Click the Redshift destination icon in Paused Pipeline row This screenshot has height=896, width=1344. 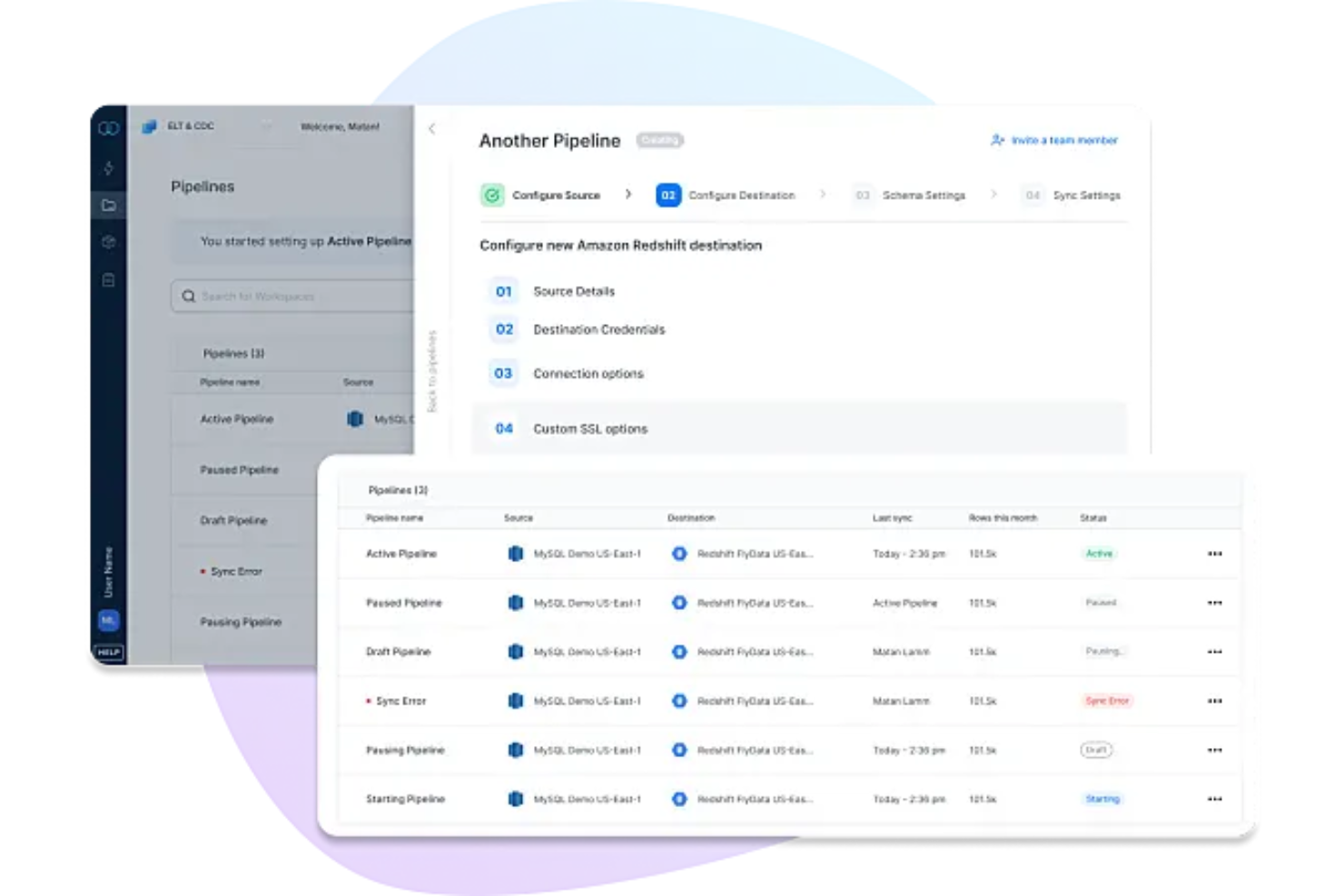[x=679, y=603]
